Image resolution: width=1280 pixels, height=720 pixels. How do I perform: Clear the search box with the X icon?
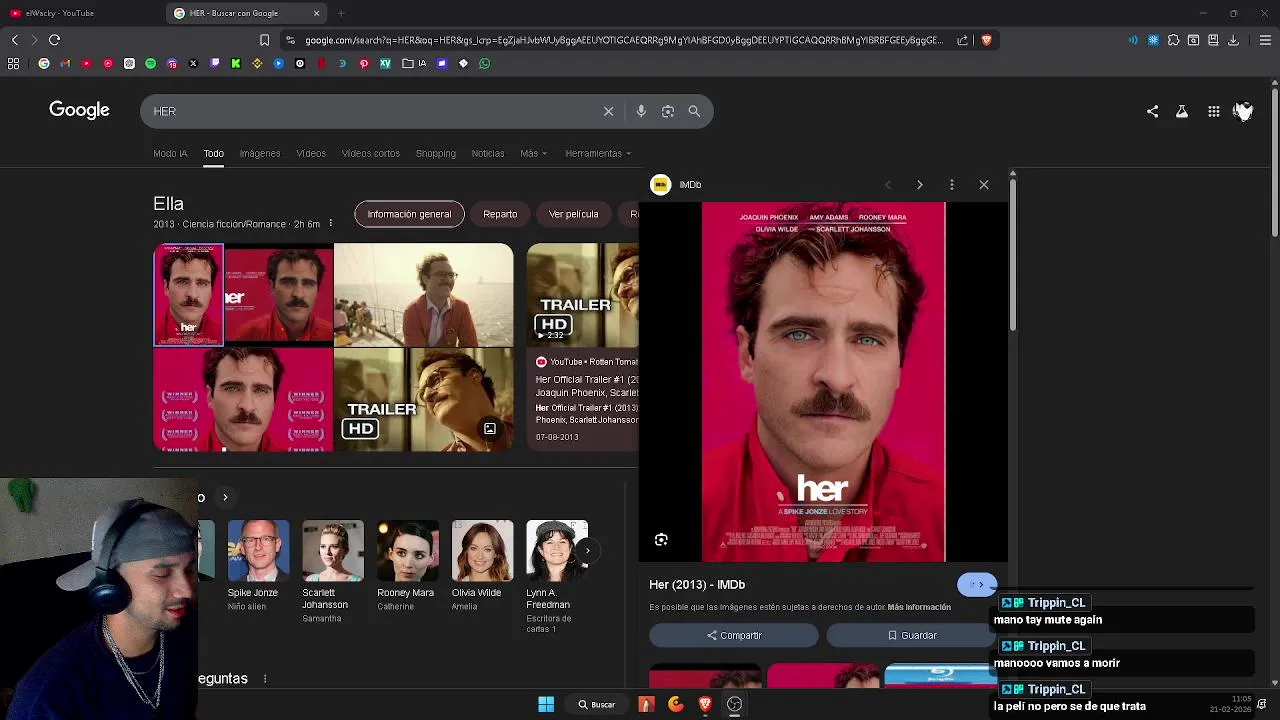608,111
